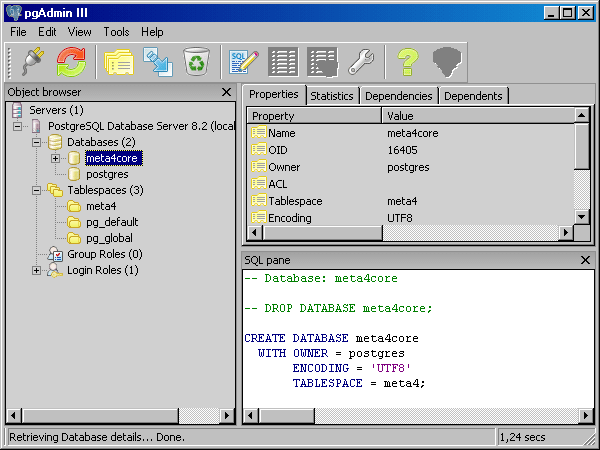The width and height of the screenshot is (600, 450).
Task: Select the postgres database label in tree
Action: click(107, 174)
